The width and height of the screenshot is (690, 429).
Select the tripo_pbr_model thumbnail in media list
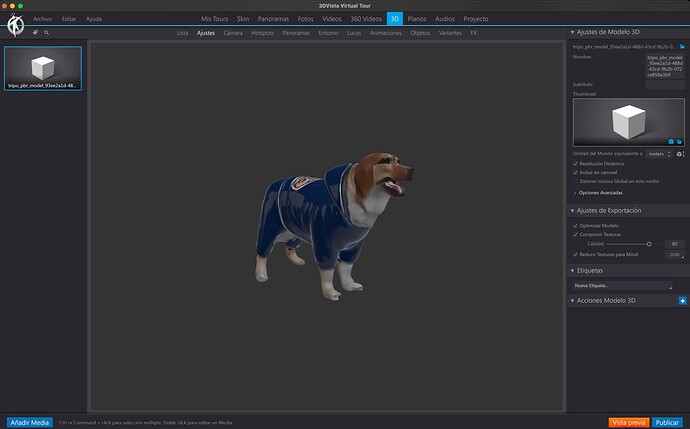(x=42, y=68)
